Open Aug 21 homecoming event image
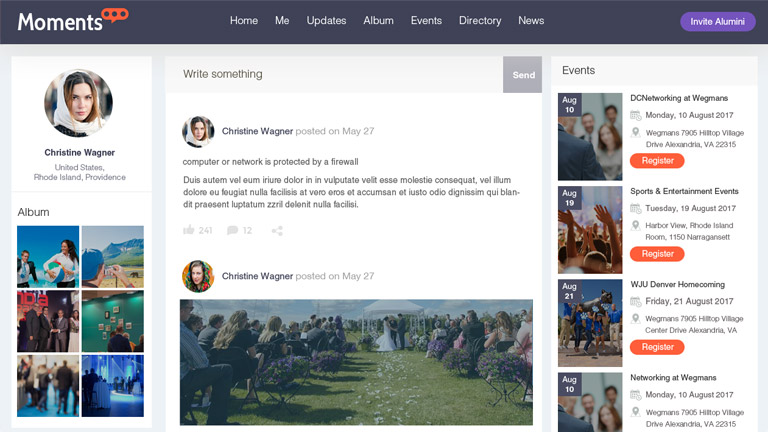 (590, 323)
